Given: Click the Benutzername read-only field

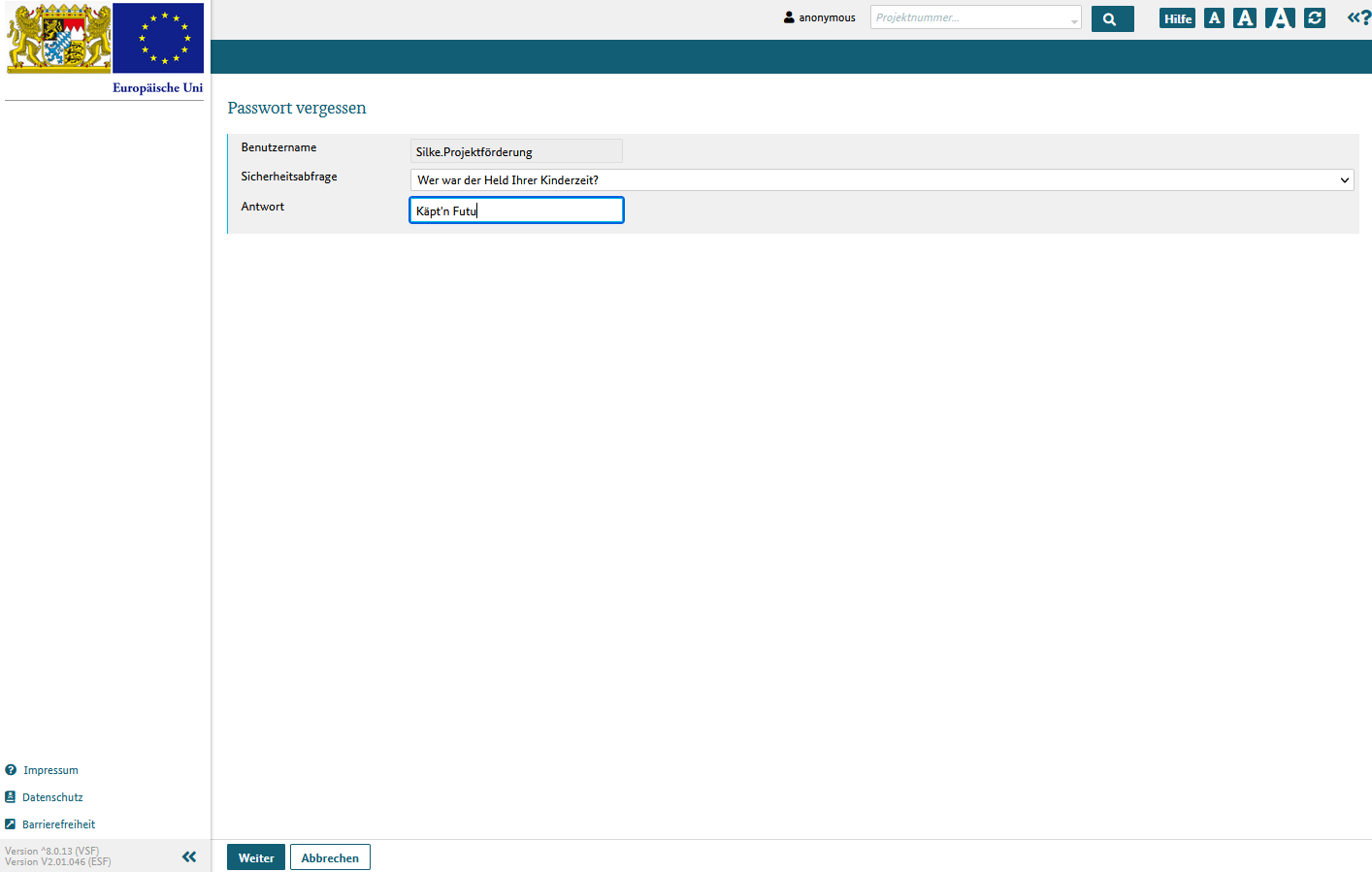Looking at the screenshot, I should click(516, 151).
